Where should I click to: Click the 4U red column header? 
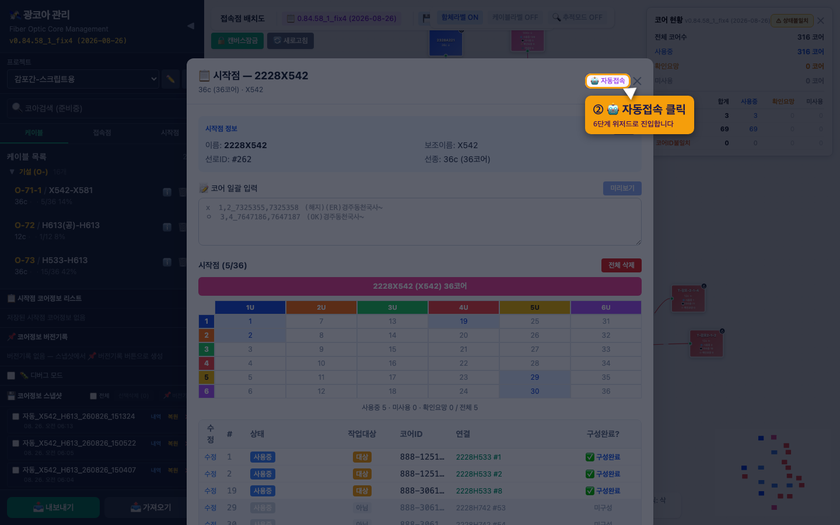[463, 308]
